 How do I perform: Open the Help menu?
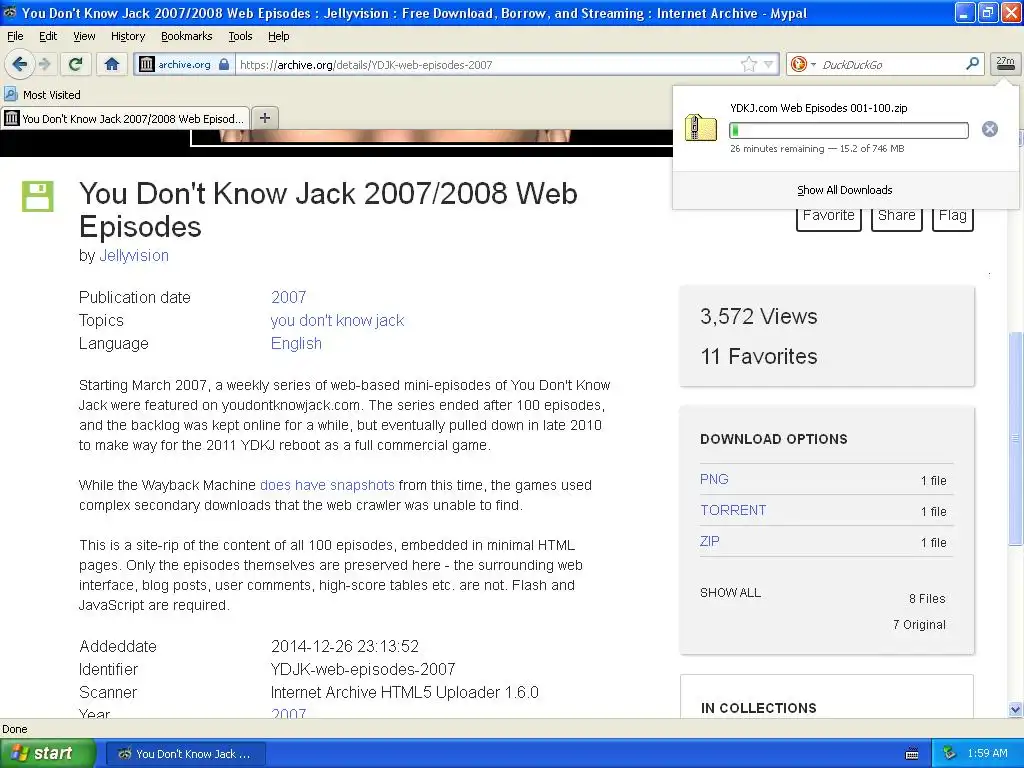[x=278, y=36]
